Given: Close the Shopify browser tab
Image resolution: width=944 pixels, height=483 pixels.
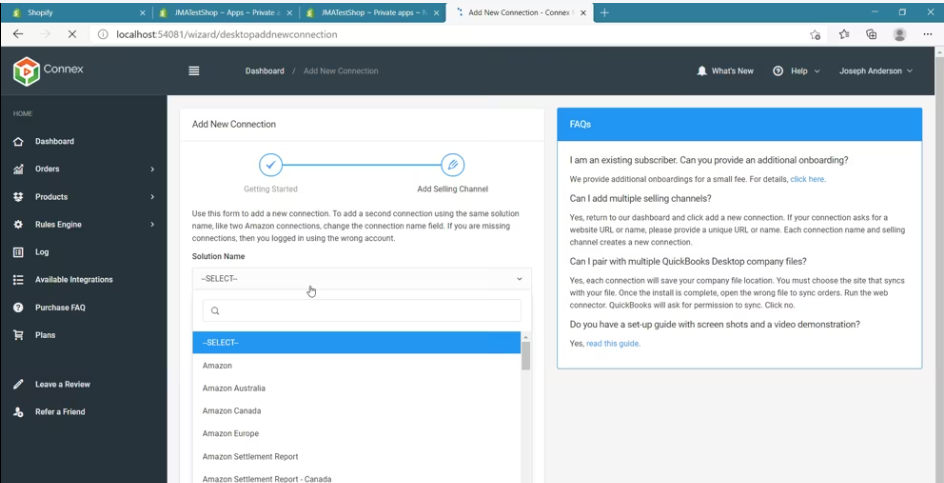Looking at the screenshot, I should click(x=142, y=13).
